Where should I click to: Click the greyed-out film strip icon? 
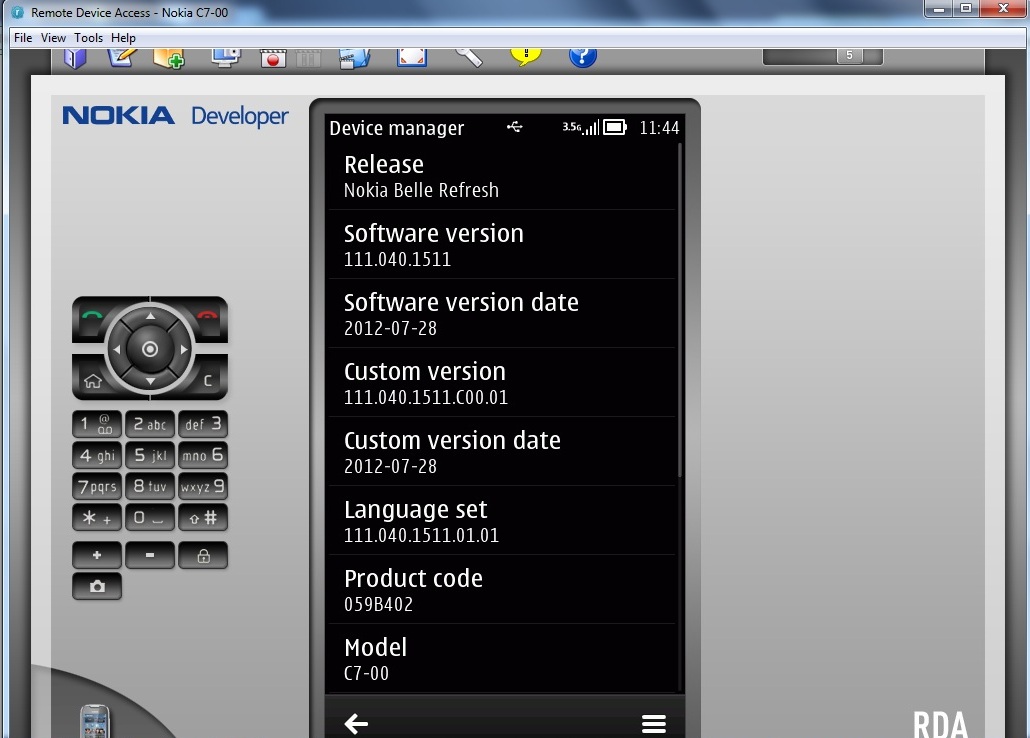308,58
